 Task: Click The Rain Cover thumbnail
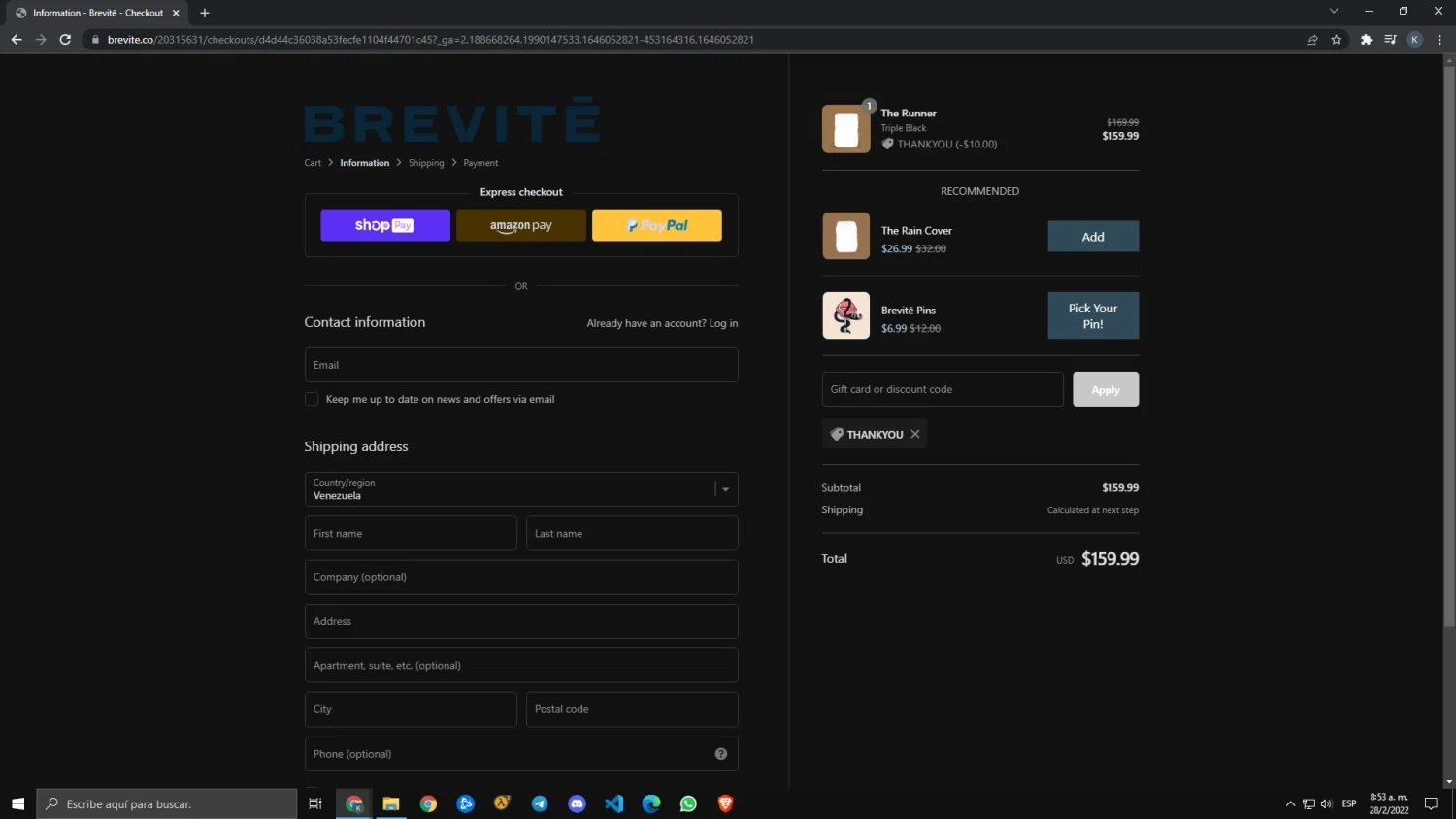point(846,236)
